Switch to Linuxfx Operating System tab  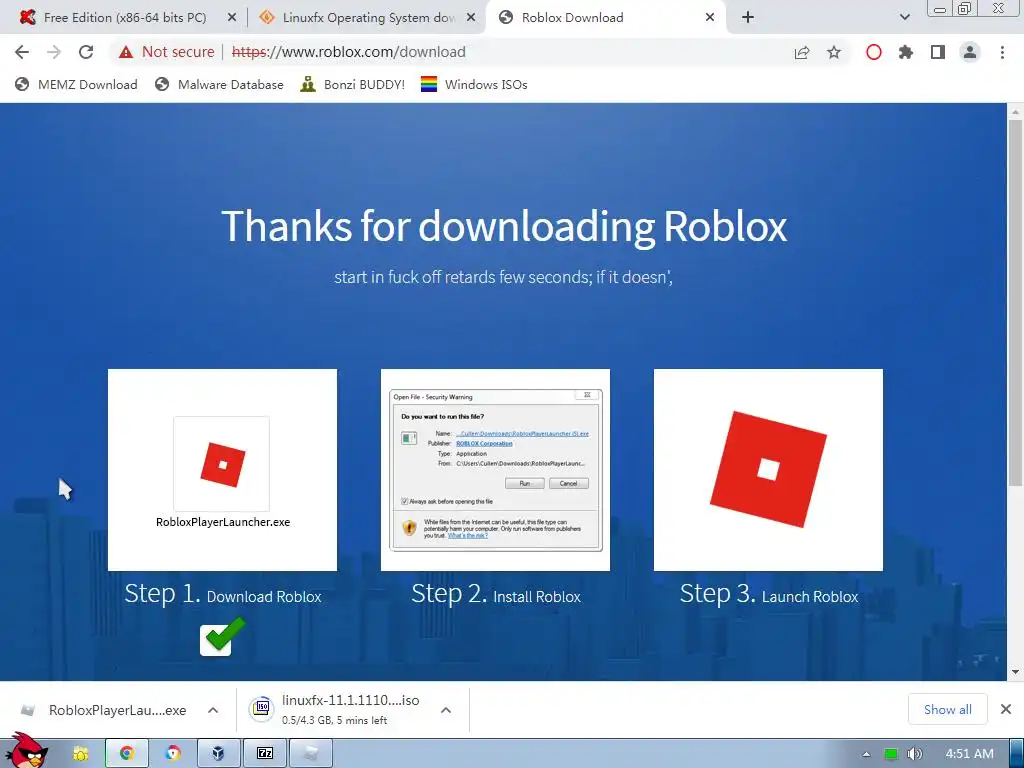[359, 18]
